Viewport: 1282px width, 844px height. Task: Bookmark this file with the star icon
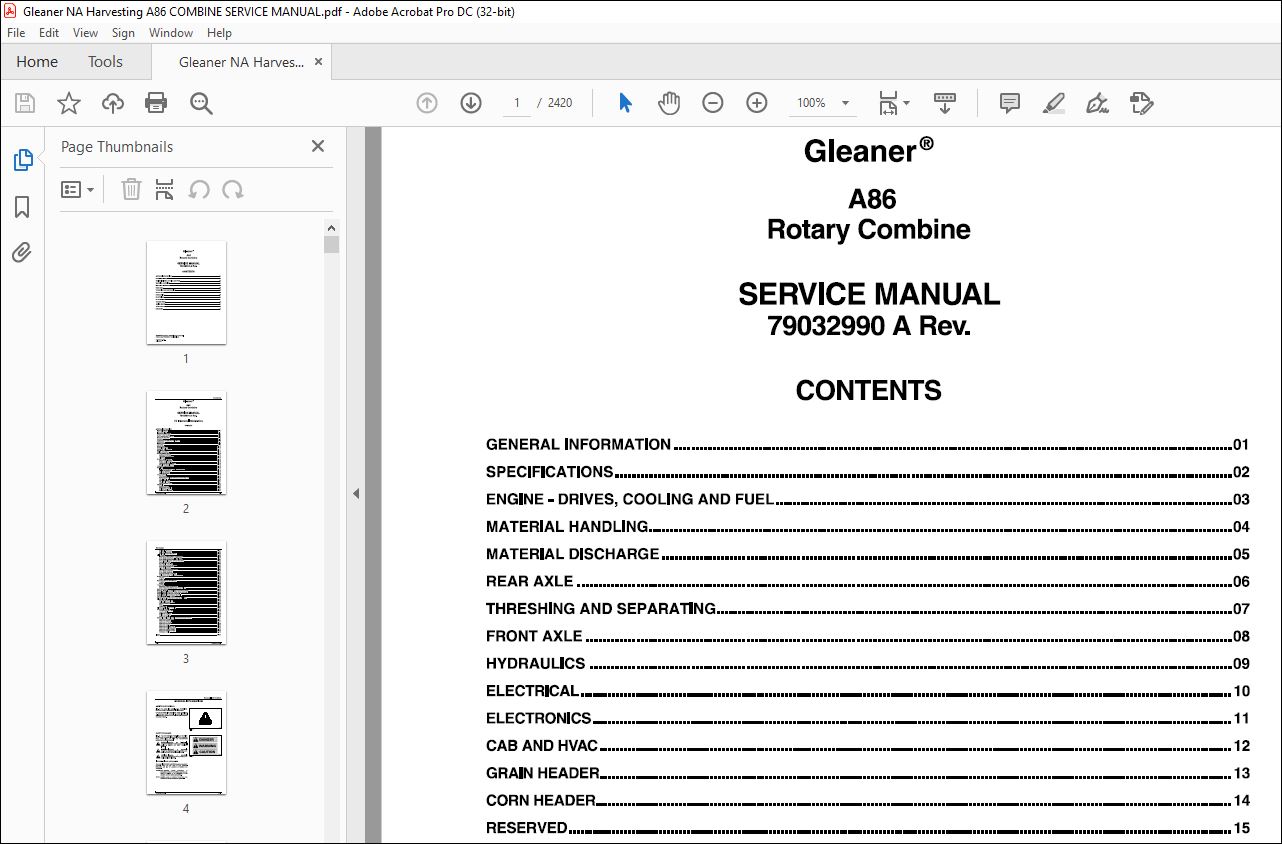point(68,103)
